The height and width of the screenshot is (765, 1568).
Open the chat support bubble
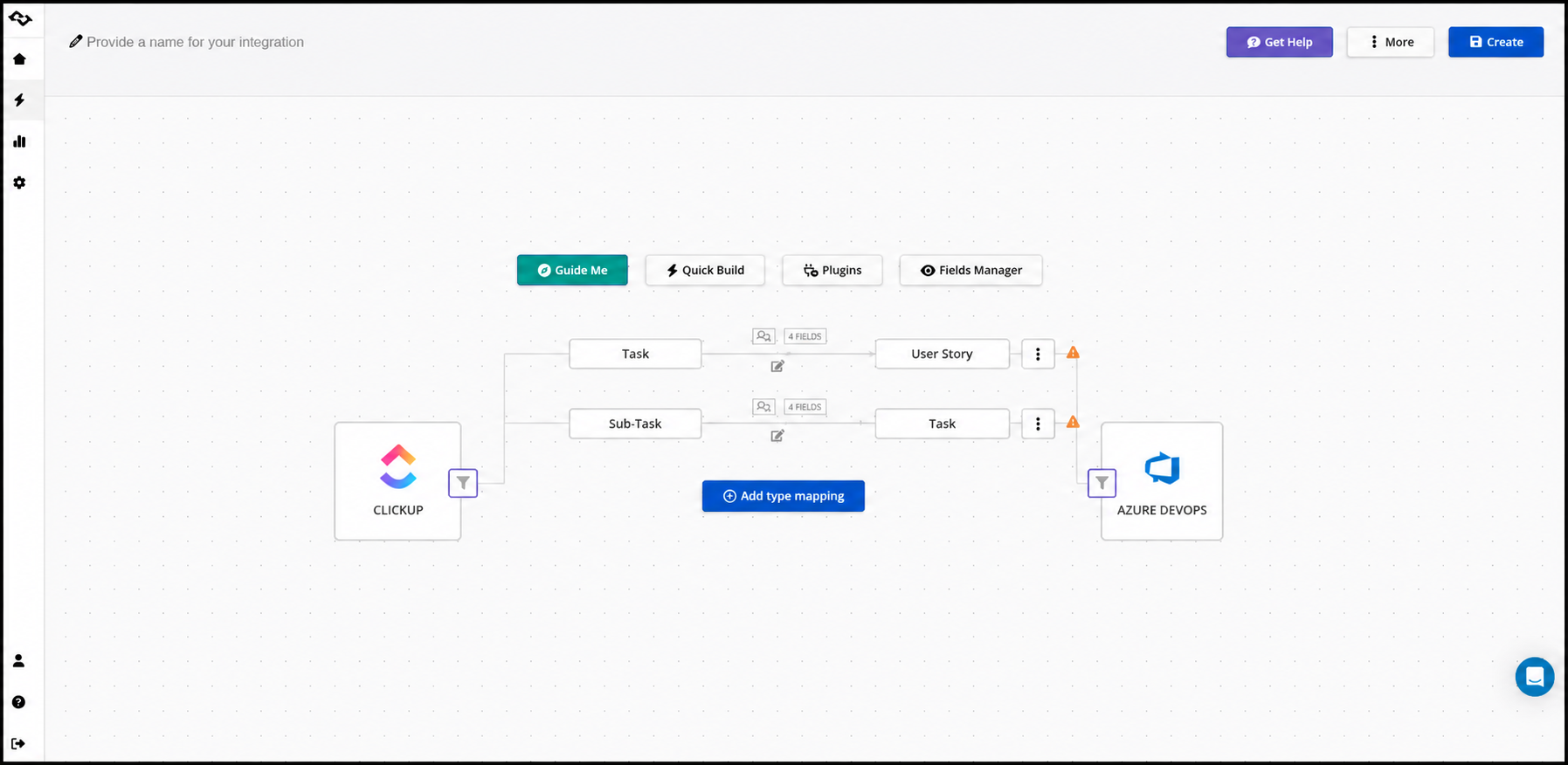coord(1535,677)
